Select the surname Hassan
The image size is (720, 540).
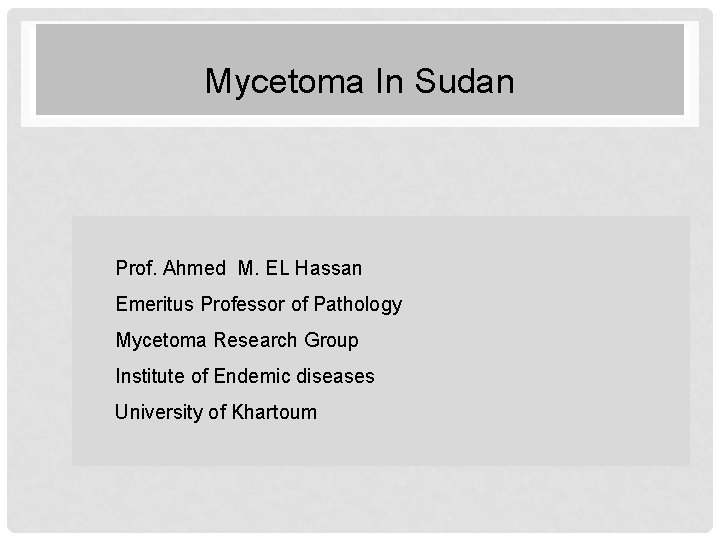point(328,268)
